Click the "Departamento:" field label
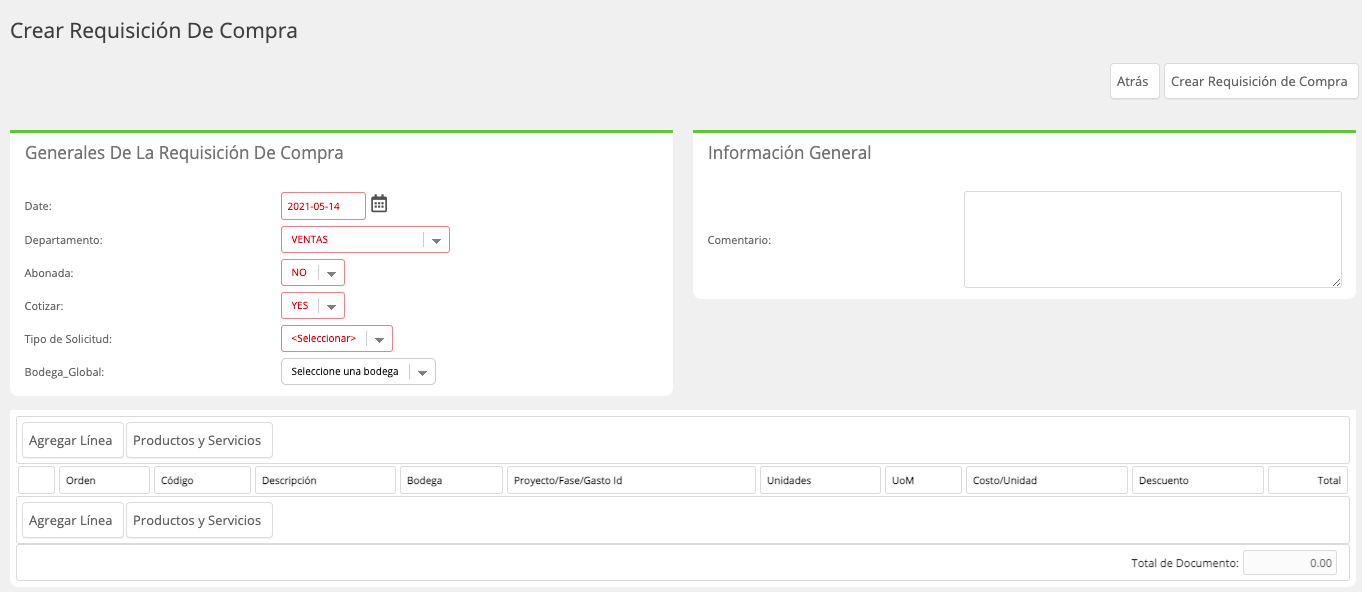The width and height of the screenshot is (1362, 592). (x=63, y=240)
